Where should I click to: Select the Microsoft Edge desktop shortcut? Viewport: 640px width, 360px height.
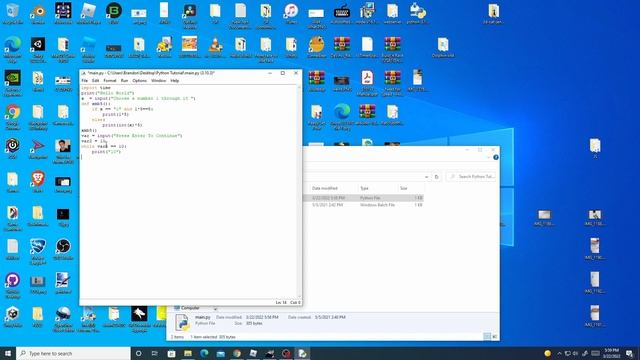(x=13, y=48)
